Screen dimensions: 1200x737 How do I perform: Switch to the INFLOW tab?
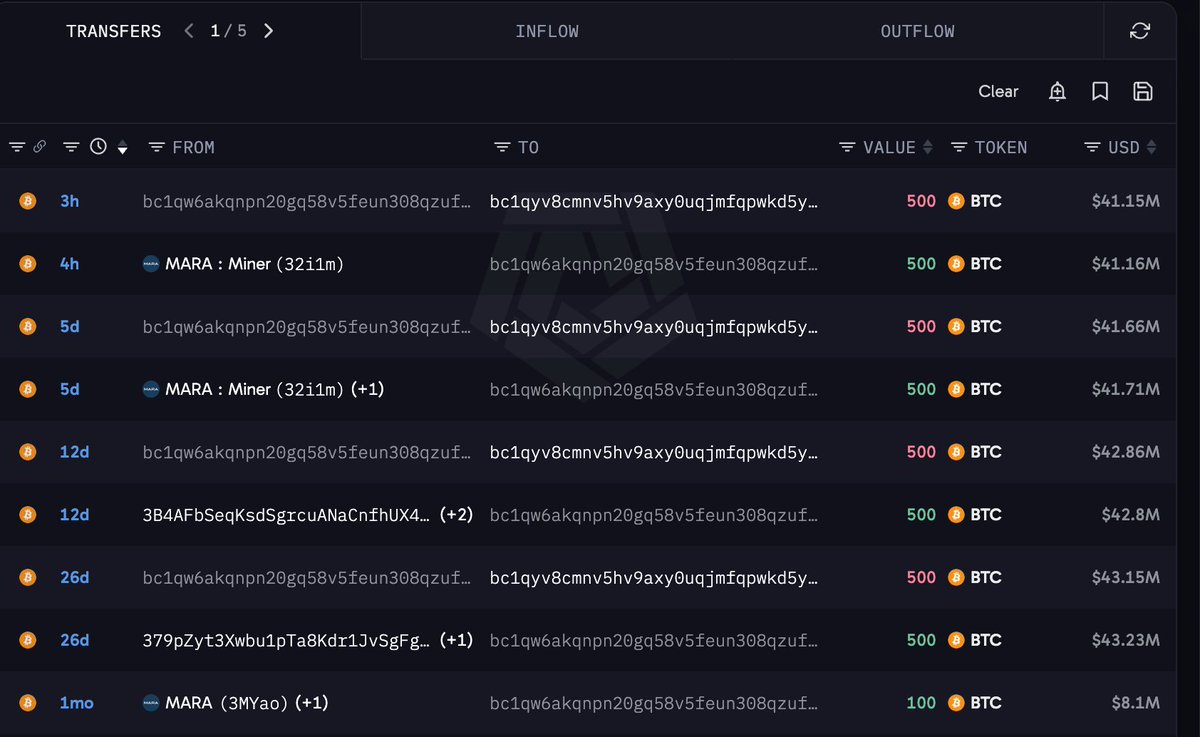tap(547, 31)
